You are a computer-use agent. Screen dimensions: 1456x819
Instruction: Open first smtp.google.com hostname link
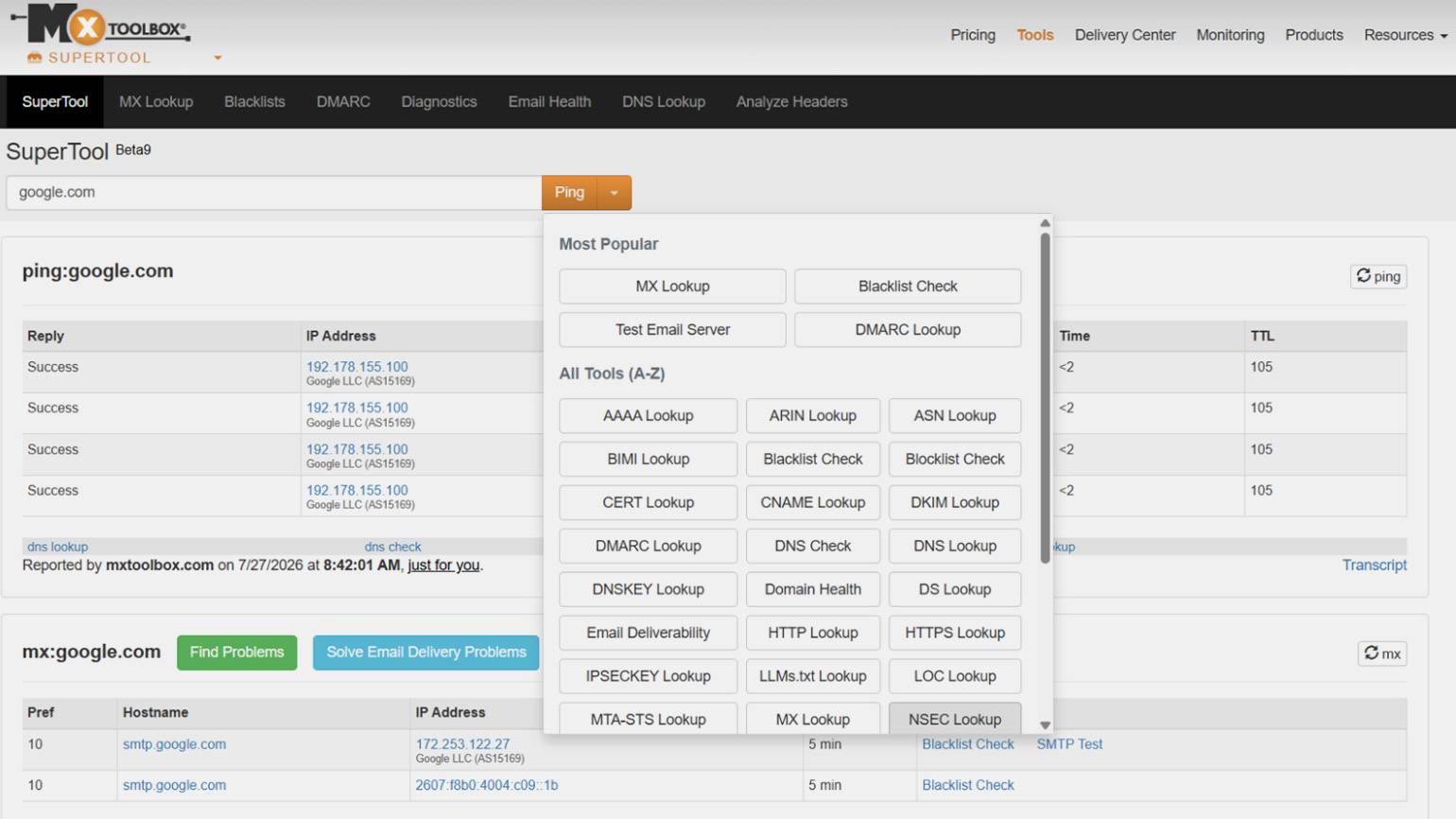174,744
